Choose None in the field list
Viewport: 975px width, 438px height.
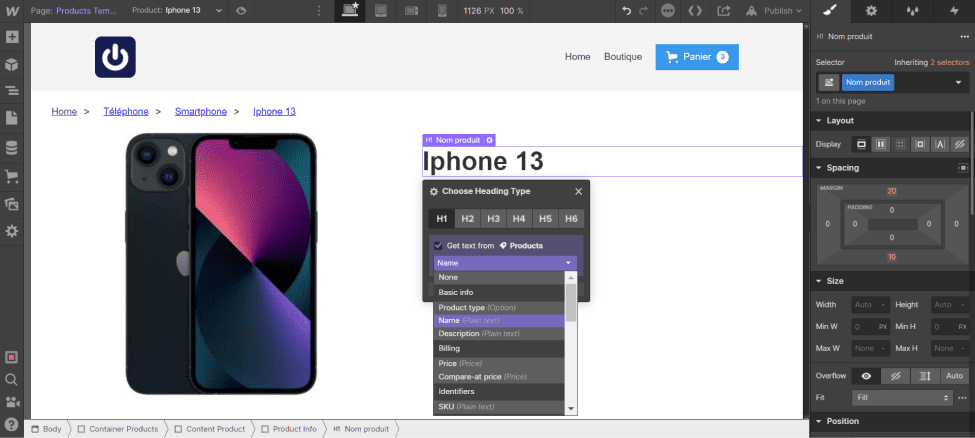click(499, 277)
